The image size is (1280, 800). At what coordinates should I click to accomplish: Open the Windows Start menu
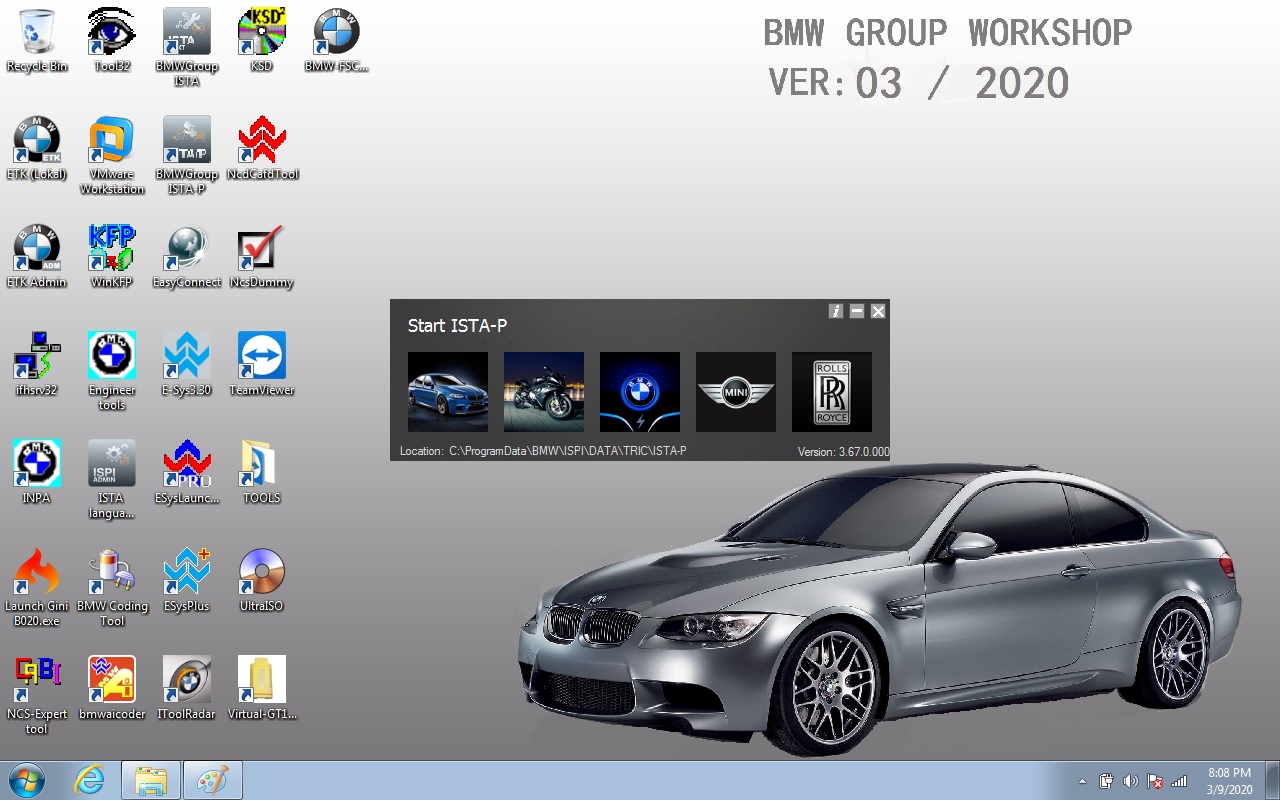(x=26, y=780)
